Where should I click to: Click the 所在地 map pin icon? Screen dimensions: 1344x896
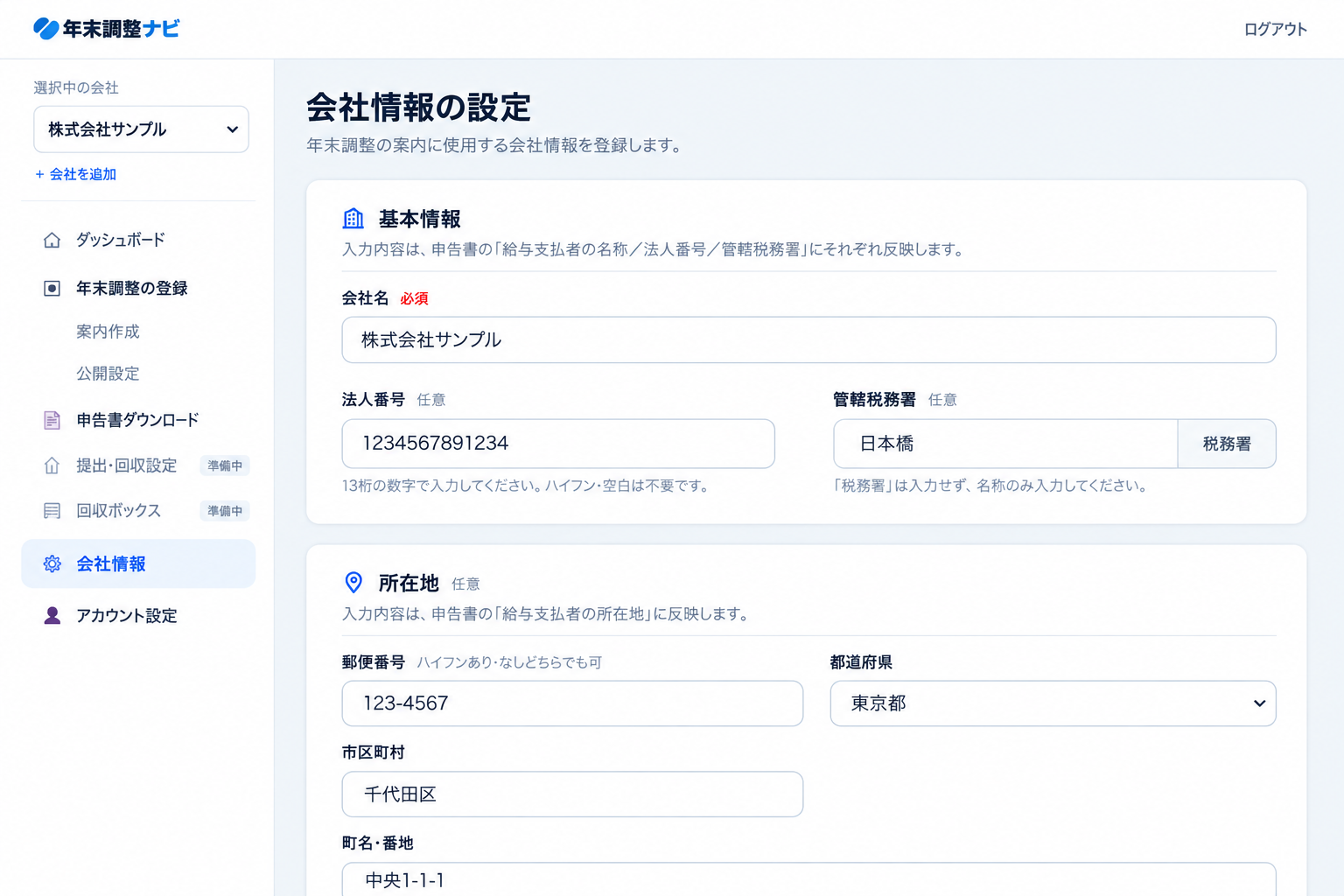[x=353, y=583]
